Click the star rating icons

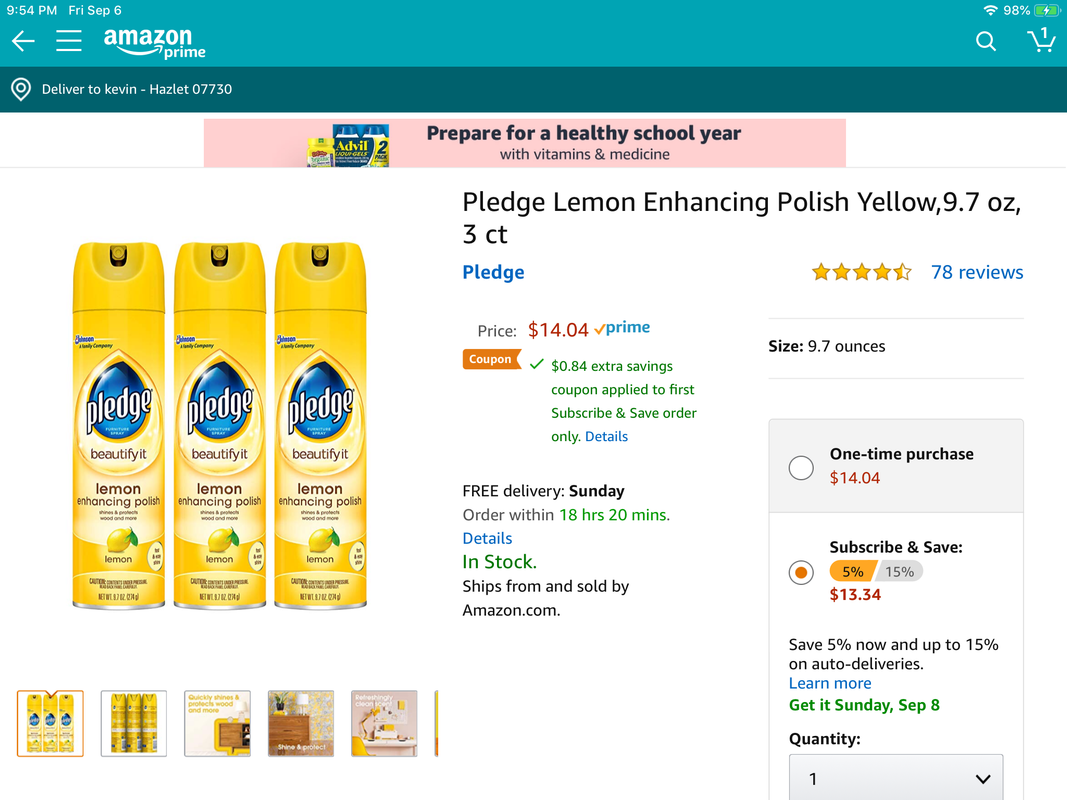(861, 273)
